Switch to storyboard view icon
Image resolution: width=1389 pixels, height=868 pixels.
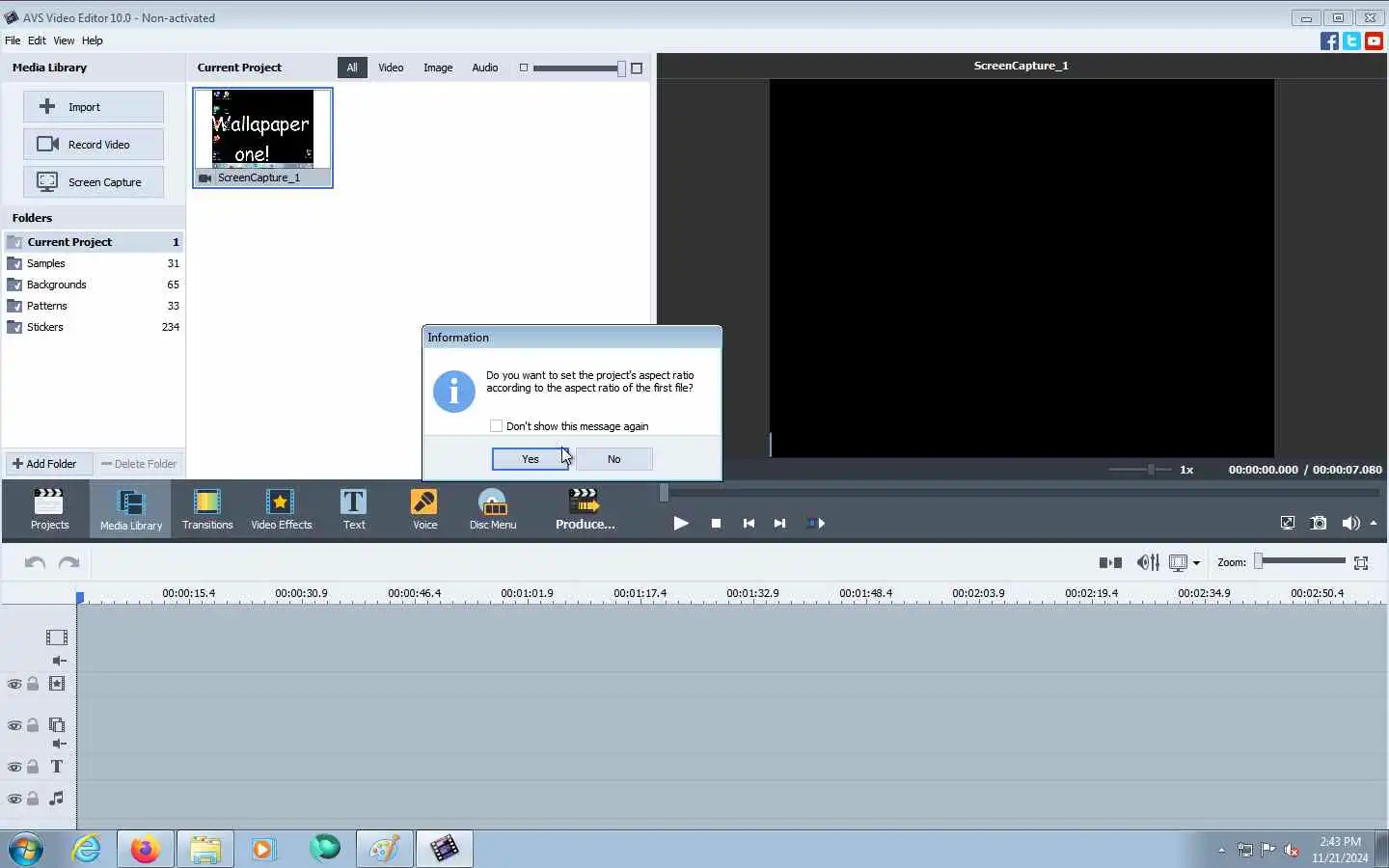[x=1110, y=562]
